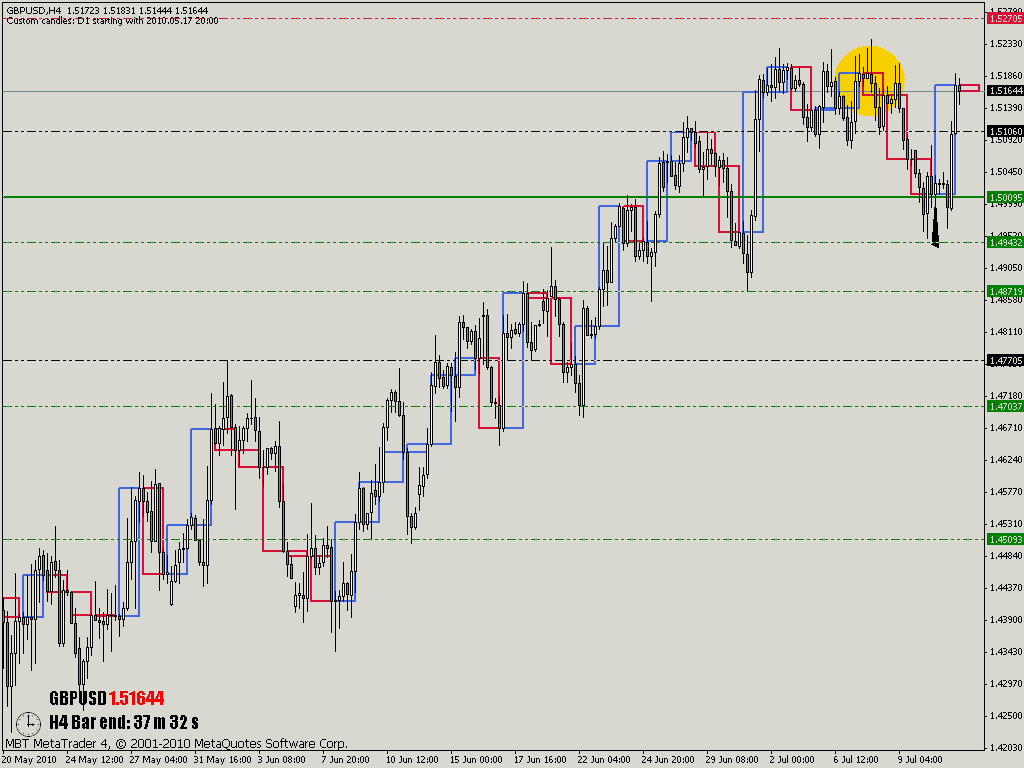Image resolution: width=1024 pixels, height=768 pixels.
Task: Click the 'Custom candles: D1 starting with' label
Action: 112,21
